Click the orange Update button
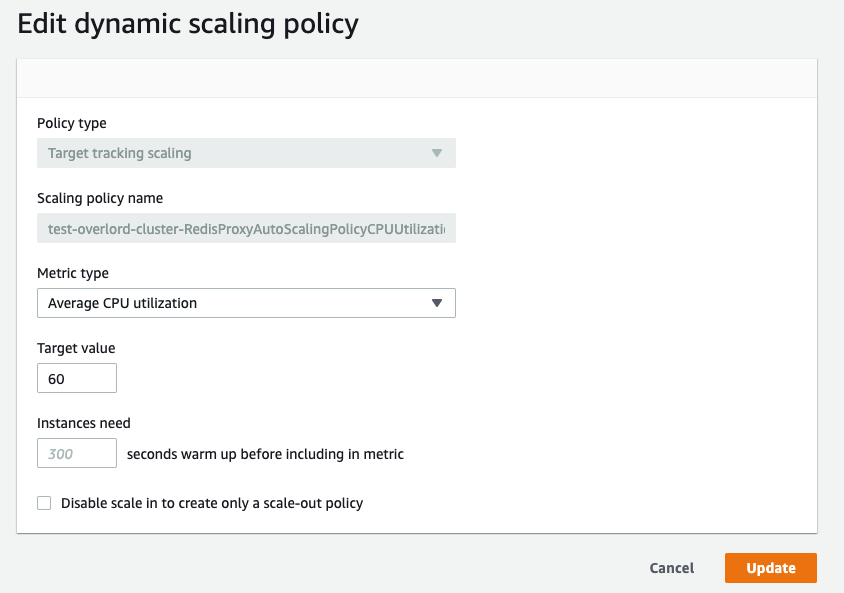 [771, 568]
